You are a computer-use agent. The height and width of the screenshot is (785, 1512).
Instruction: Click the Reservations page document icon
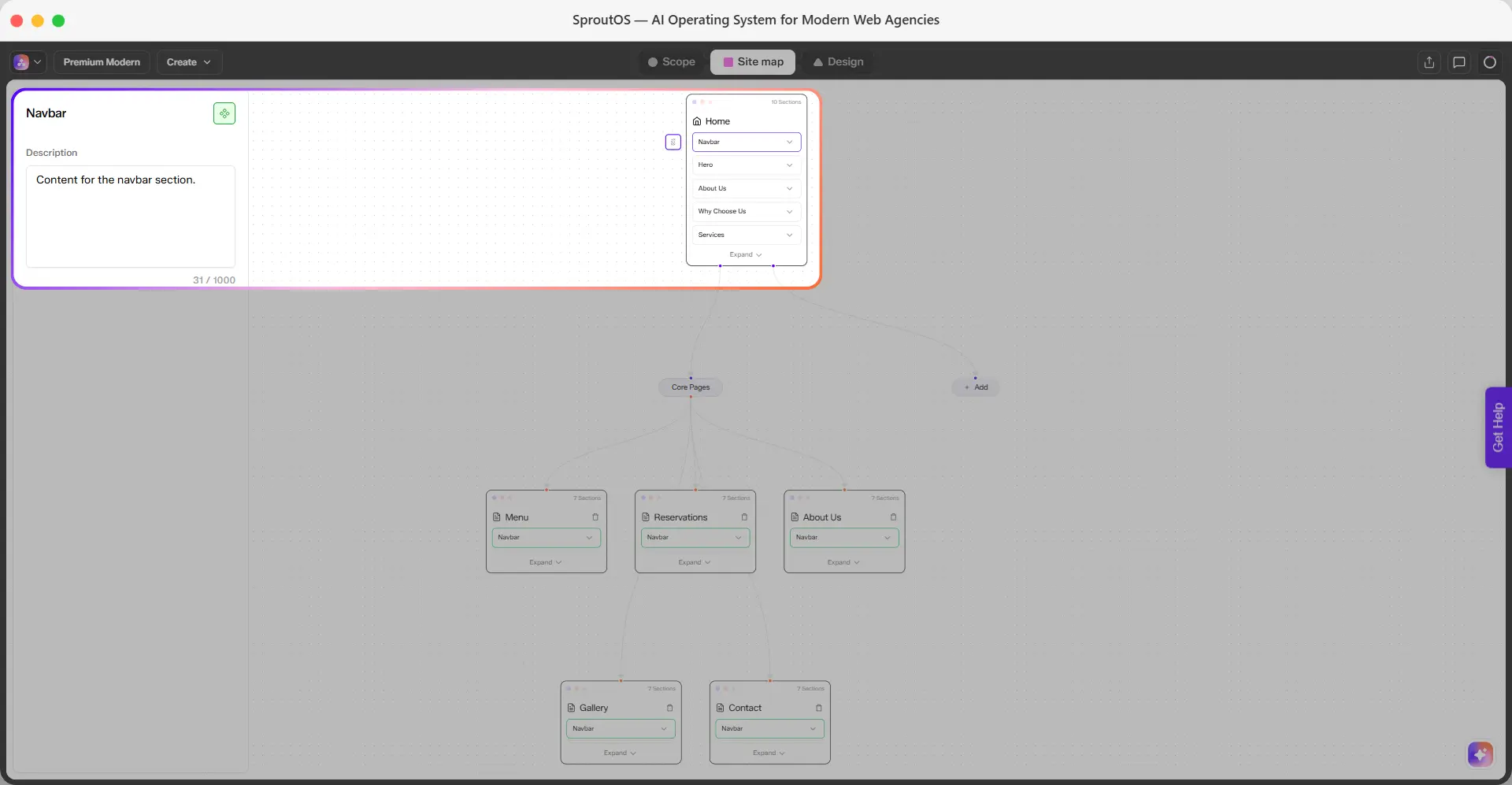(646, 517)
